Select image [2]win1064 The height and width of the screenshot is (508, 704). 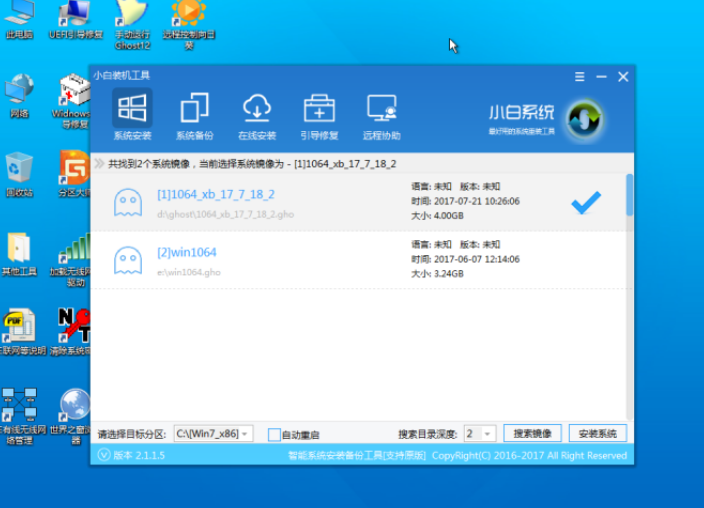click(x=358, y=260)
